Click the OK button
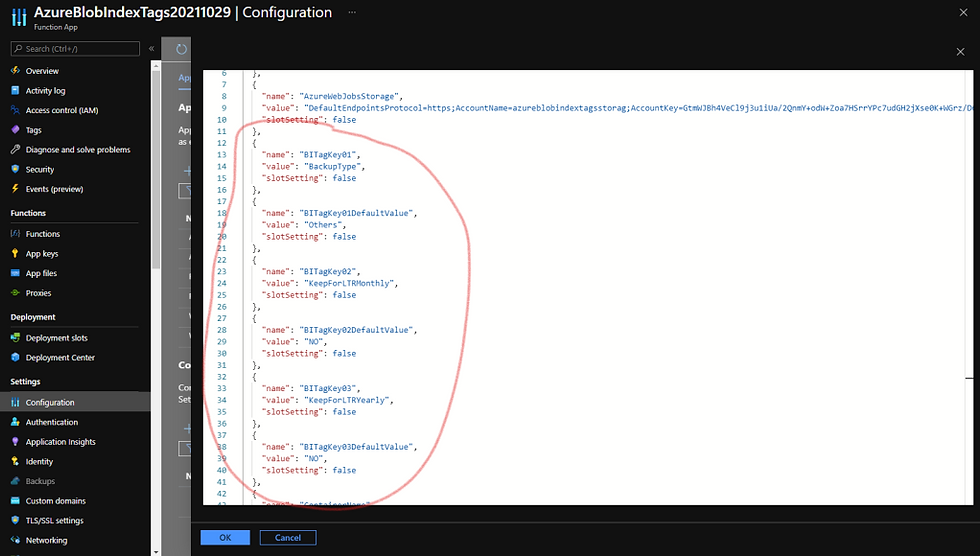This screenshot has height=556, width=980. point(225,537)
